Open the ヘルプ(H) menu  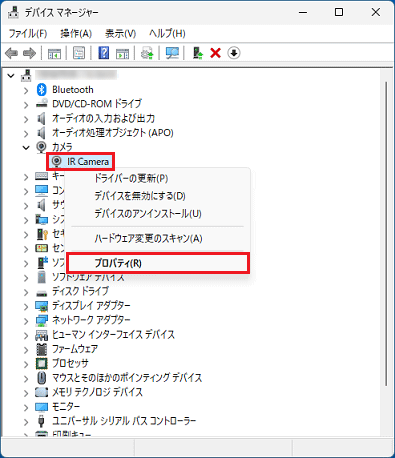tap(167, 34)
